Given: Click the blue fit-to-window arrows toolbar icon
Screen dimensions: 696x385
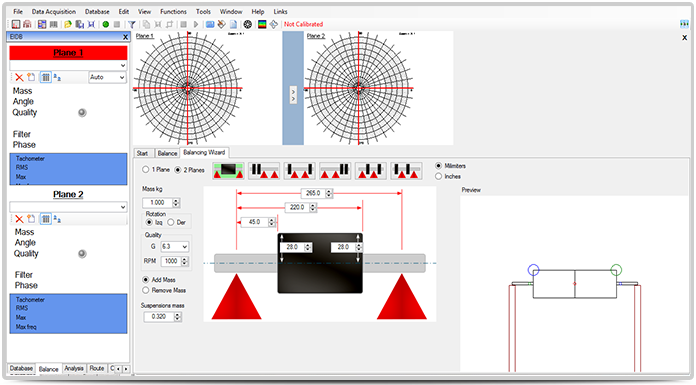Looking at the screenshot, I should [x=91, y=24].
